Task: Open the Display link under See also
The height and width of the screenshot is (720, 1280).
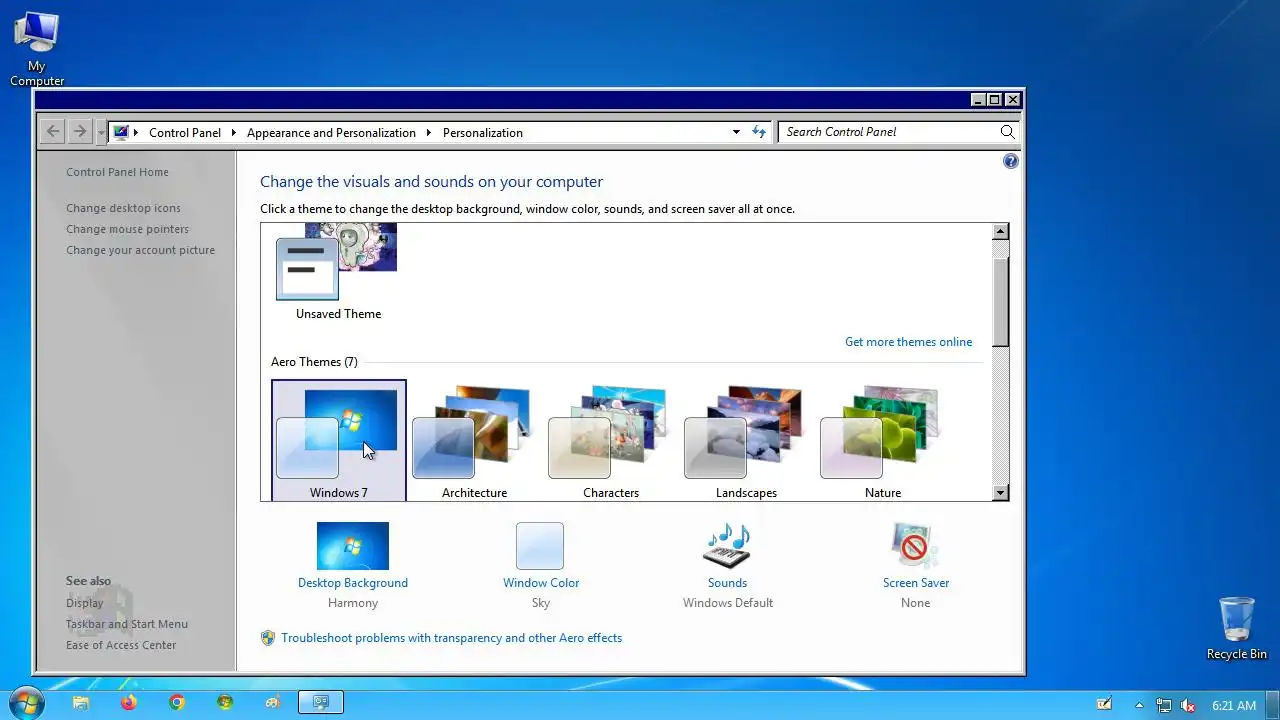Action: 85,603
